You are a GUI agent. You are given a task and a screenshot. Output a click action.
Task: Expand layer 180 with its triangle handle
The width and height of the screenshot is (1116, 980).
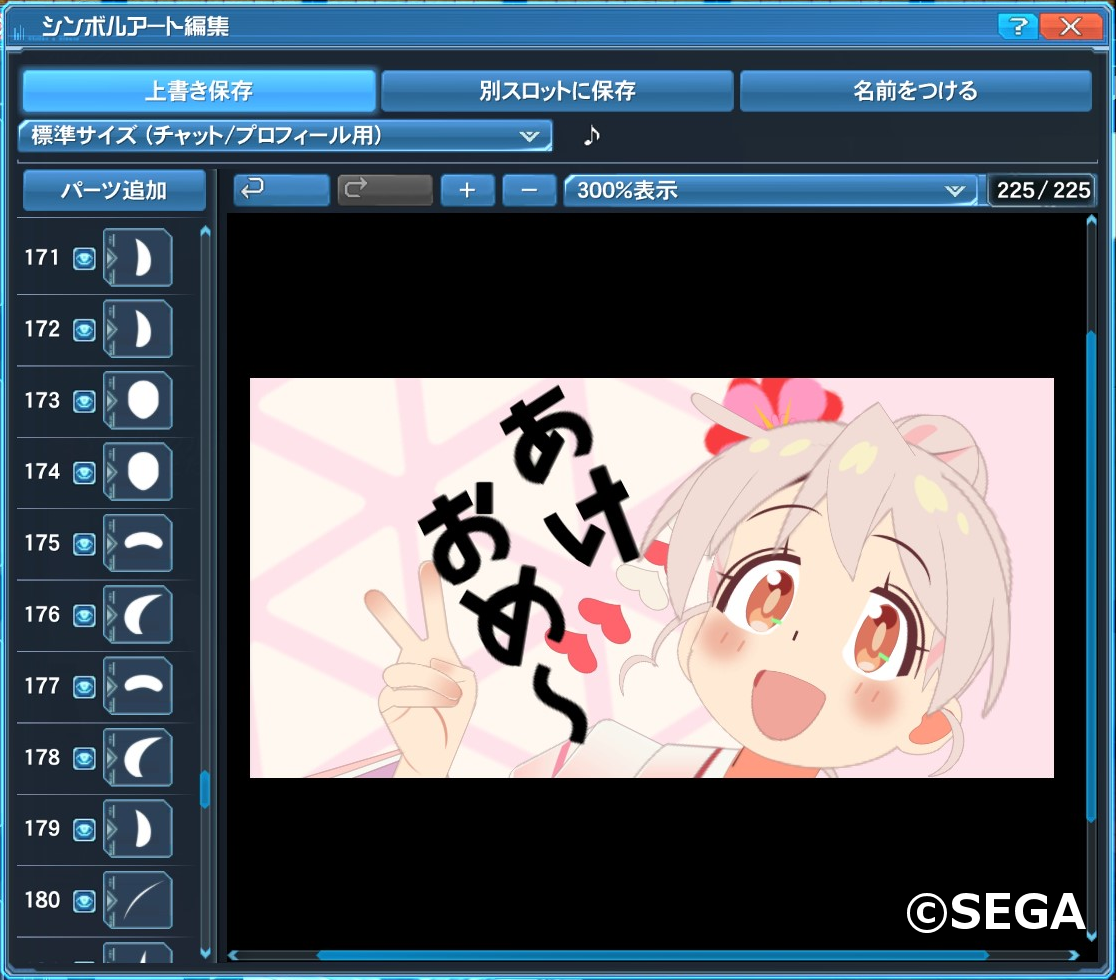[110, 900]
